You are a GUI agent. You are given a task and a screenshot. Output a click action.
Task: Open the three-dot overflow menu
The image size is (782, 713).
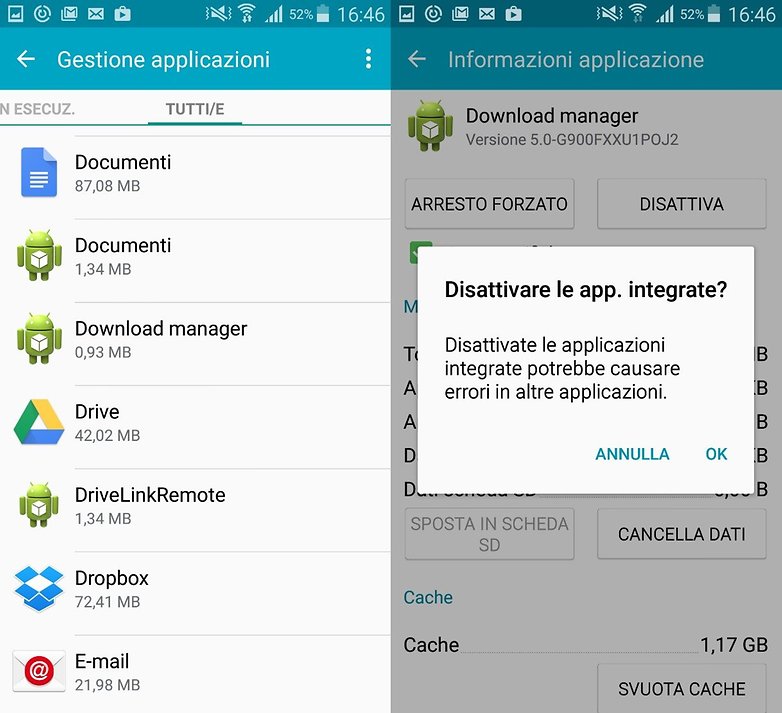[368, 59]
